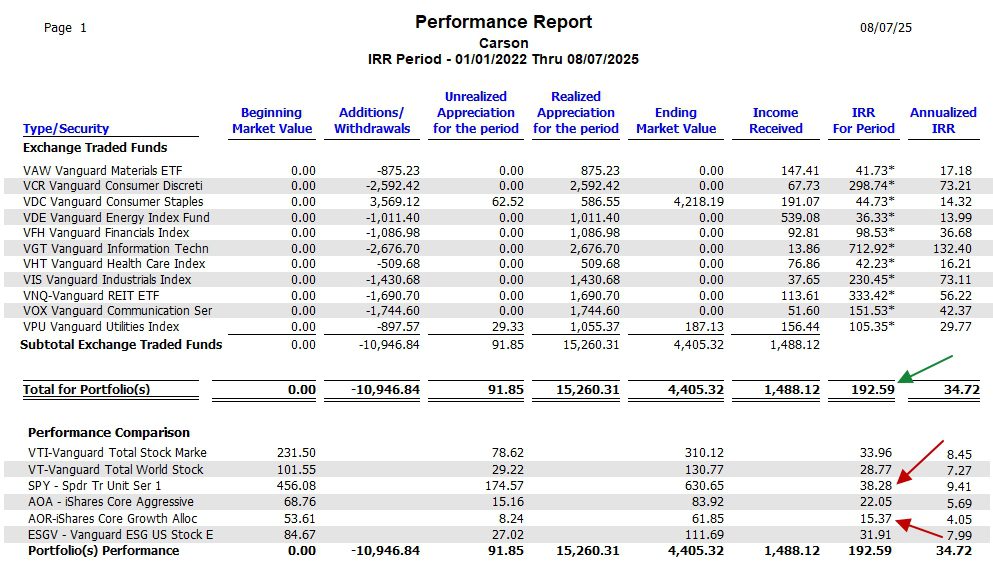This screenshot has width=993, height=584.
Task: Click SPY ending market value 630.65
Action: pos(704,486)
